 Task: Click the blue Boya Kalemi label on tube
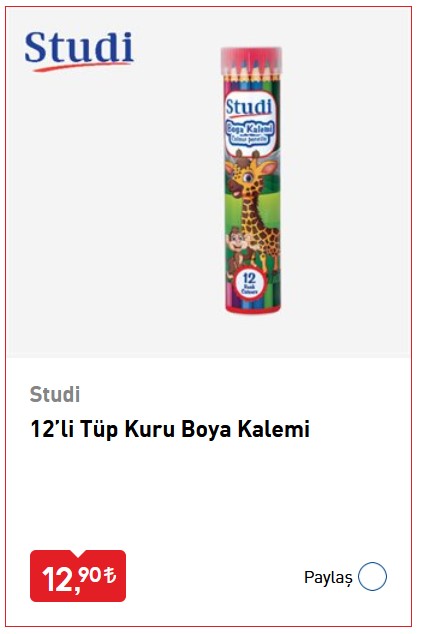pos(249,131)
